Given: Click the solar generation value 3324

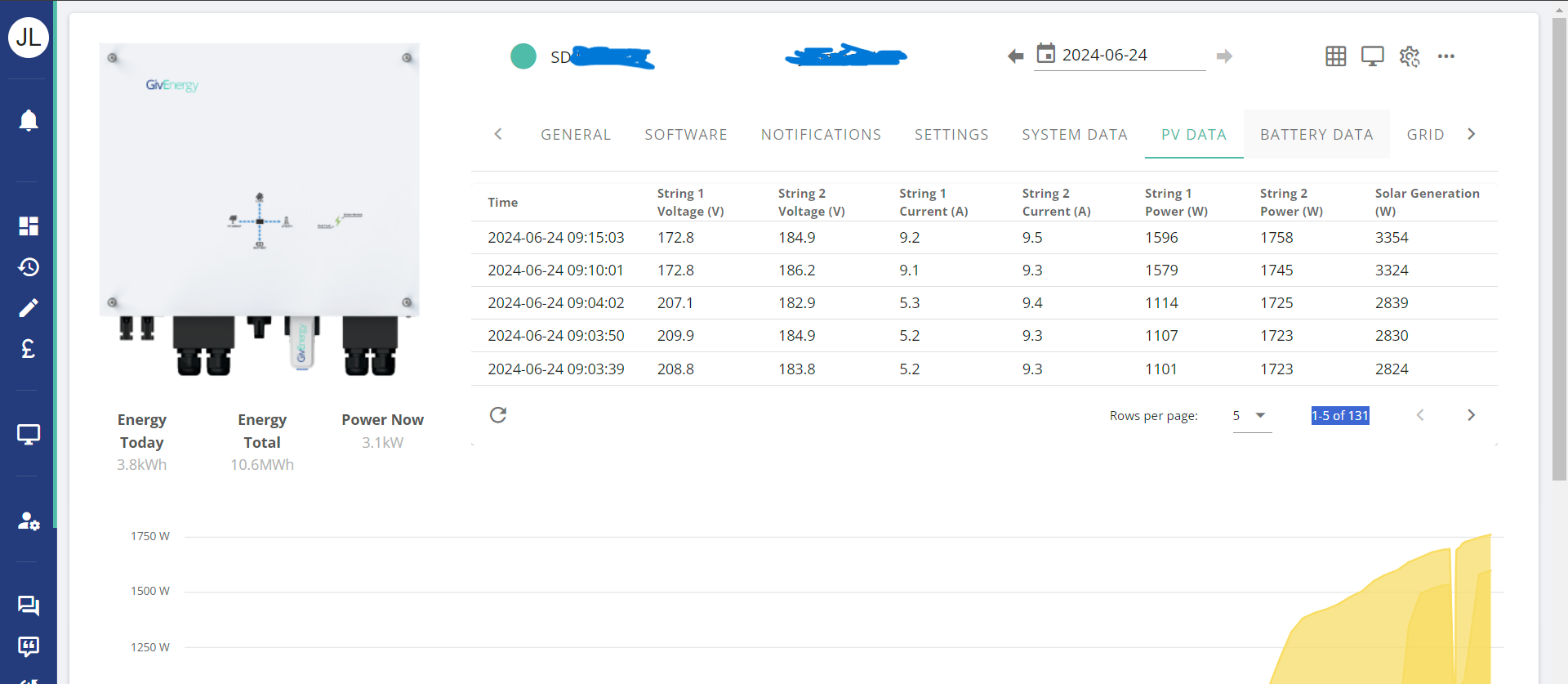Looking at the screenshot, I should (1392, 270).
